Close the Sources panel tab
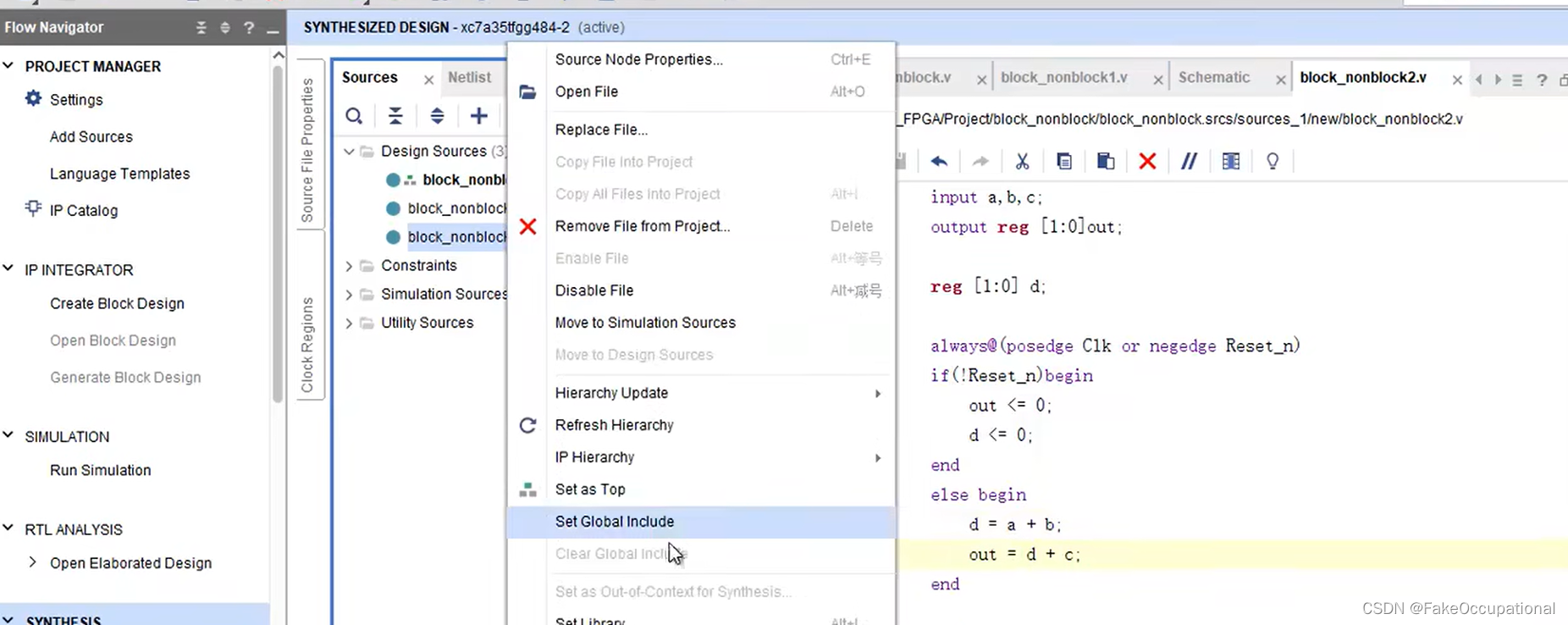1568x625 pixels. point(428,80)
